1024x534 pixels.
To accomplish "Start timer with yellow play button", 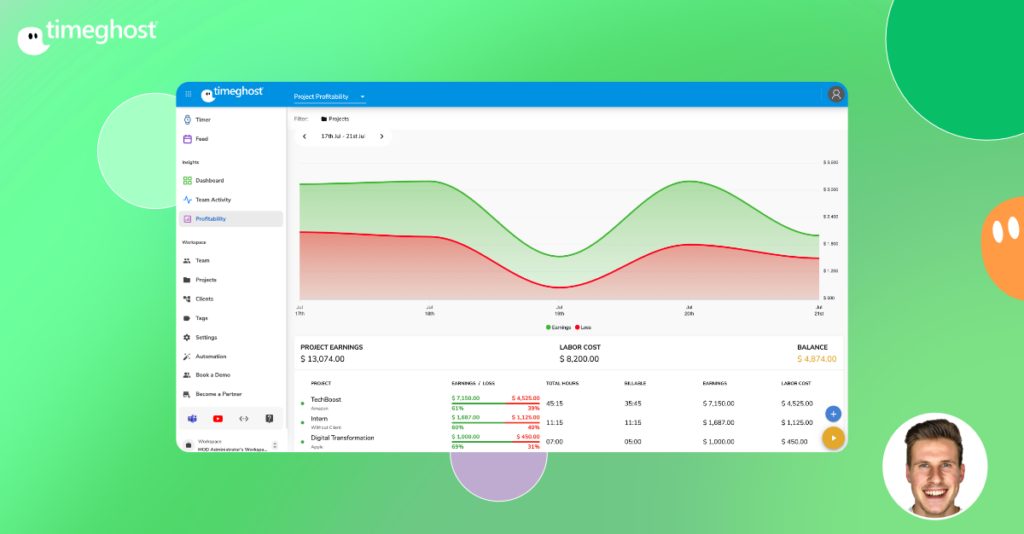I will point(833,437).
